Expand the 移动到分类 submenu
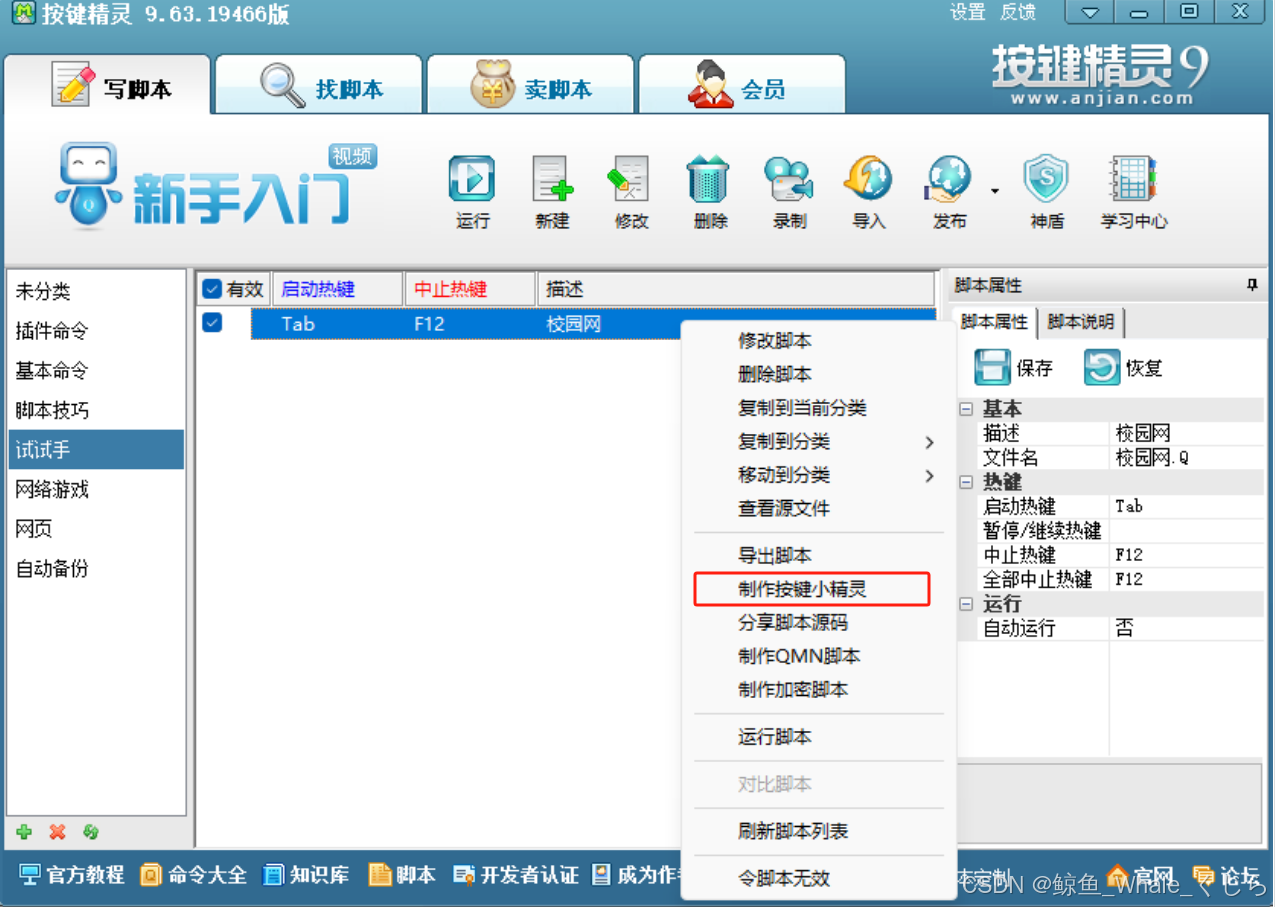 pos(819,475)
